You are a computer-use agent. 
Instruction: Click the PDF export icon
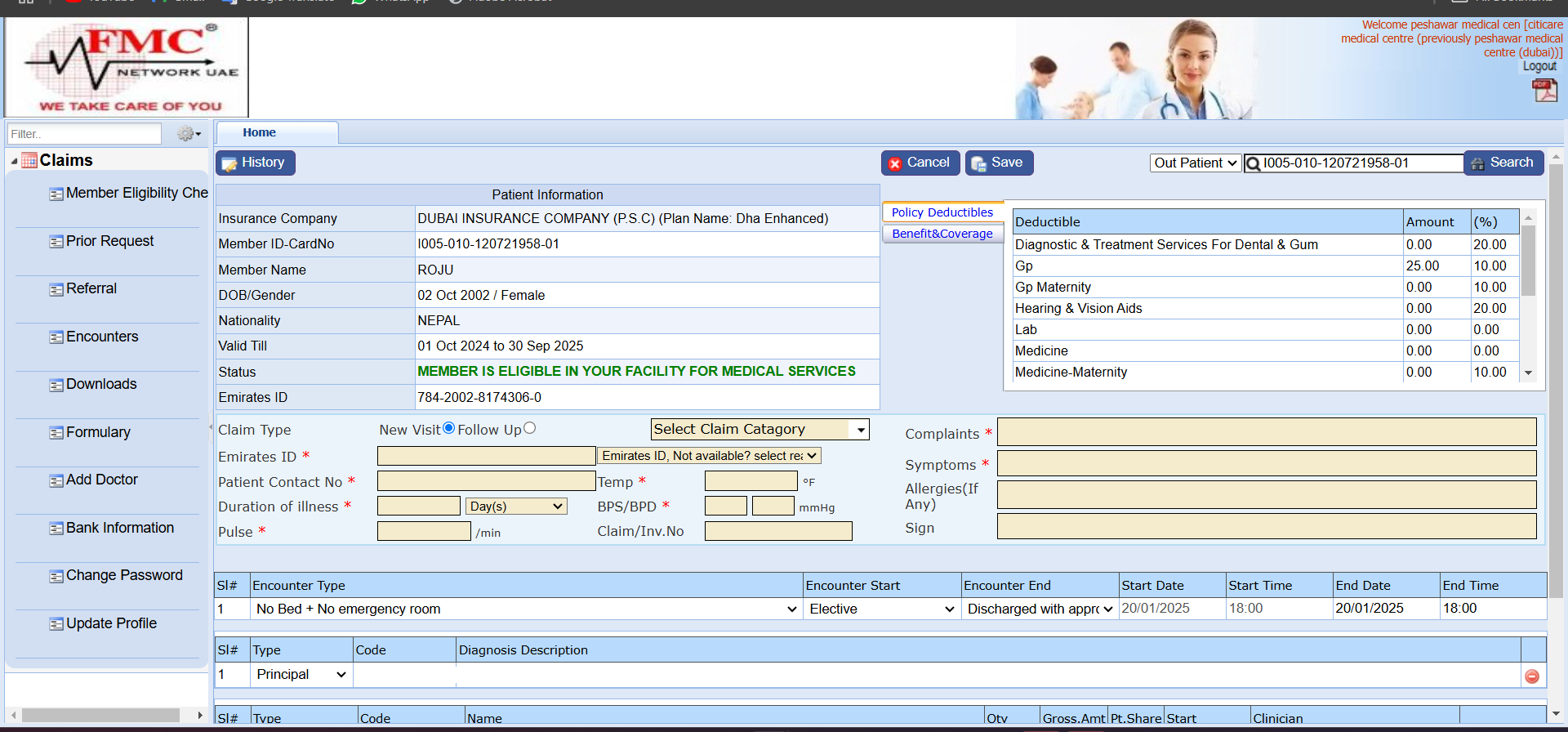[x=1544, y=90]
